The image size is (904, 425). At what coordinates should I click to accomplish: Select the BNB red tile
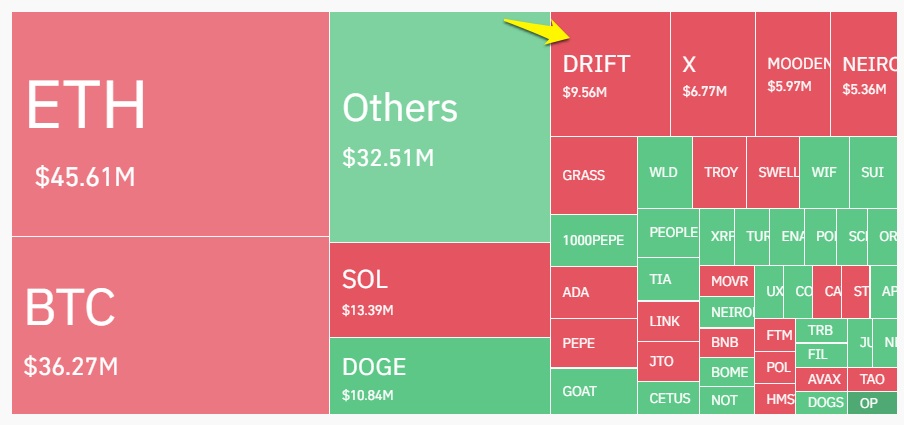click(726, 343)
